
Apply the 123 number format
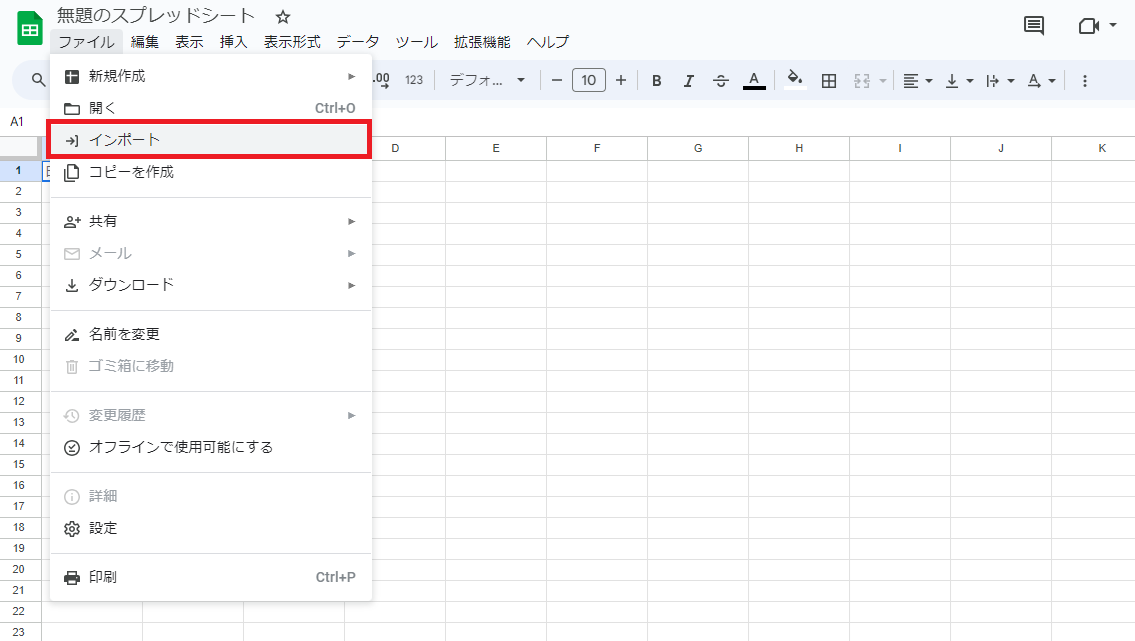pos(414,80)
